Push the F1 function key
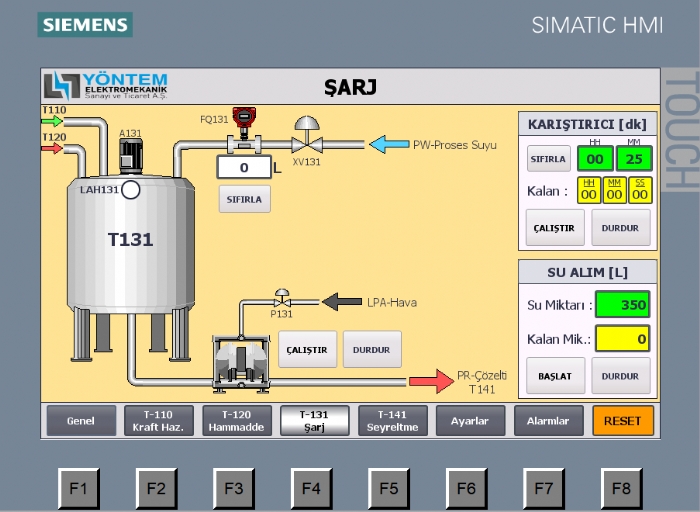Viewport: 700px width, 512px height. pyautogui.click(x=79, y=488)
